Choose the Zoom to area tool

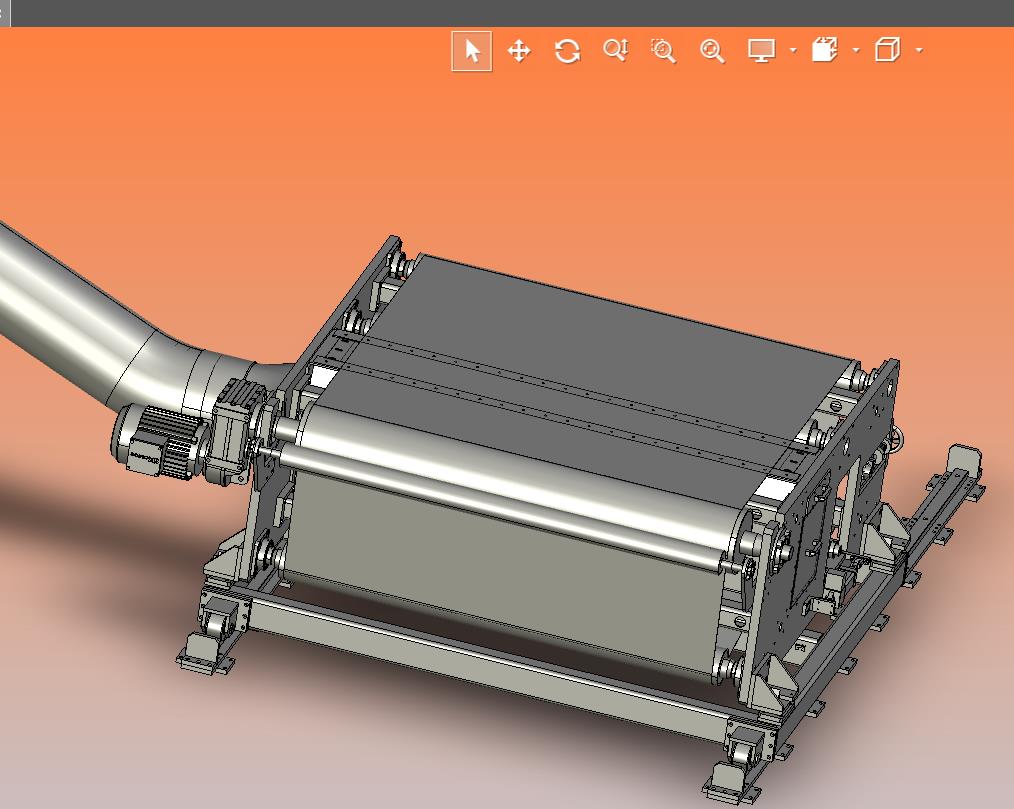(663, 50)
